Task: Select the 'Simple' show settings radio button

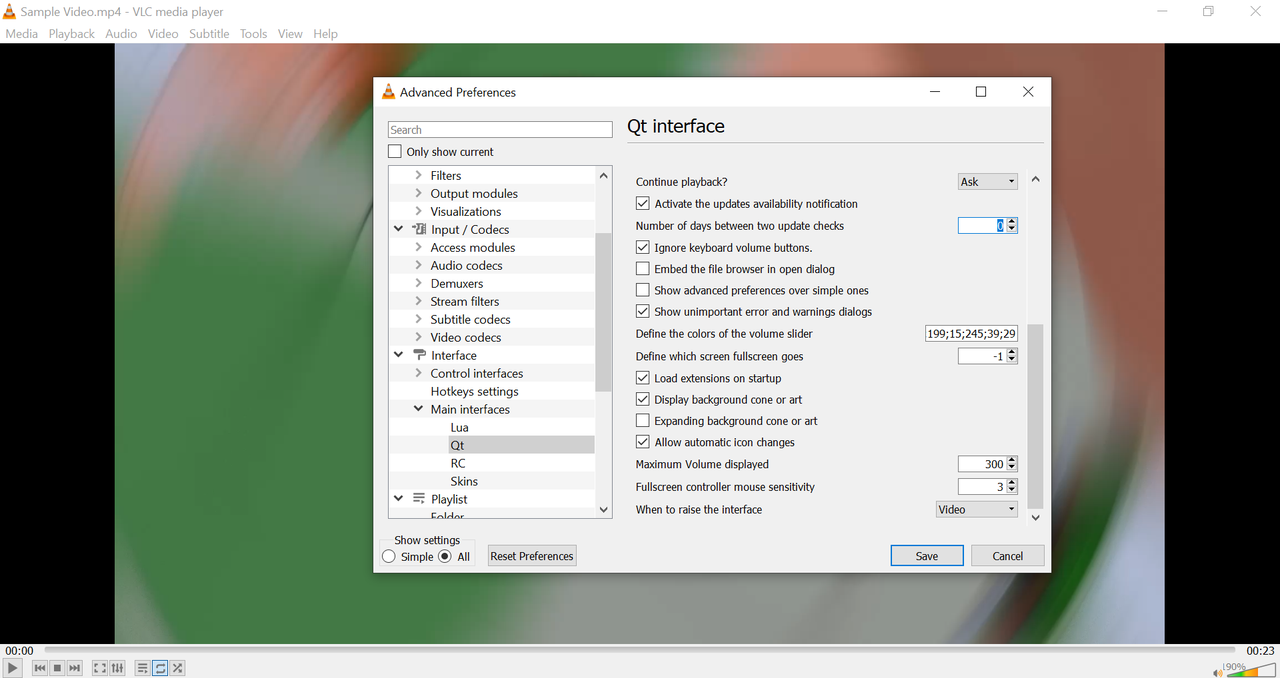Action: (x=389, y=557)
